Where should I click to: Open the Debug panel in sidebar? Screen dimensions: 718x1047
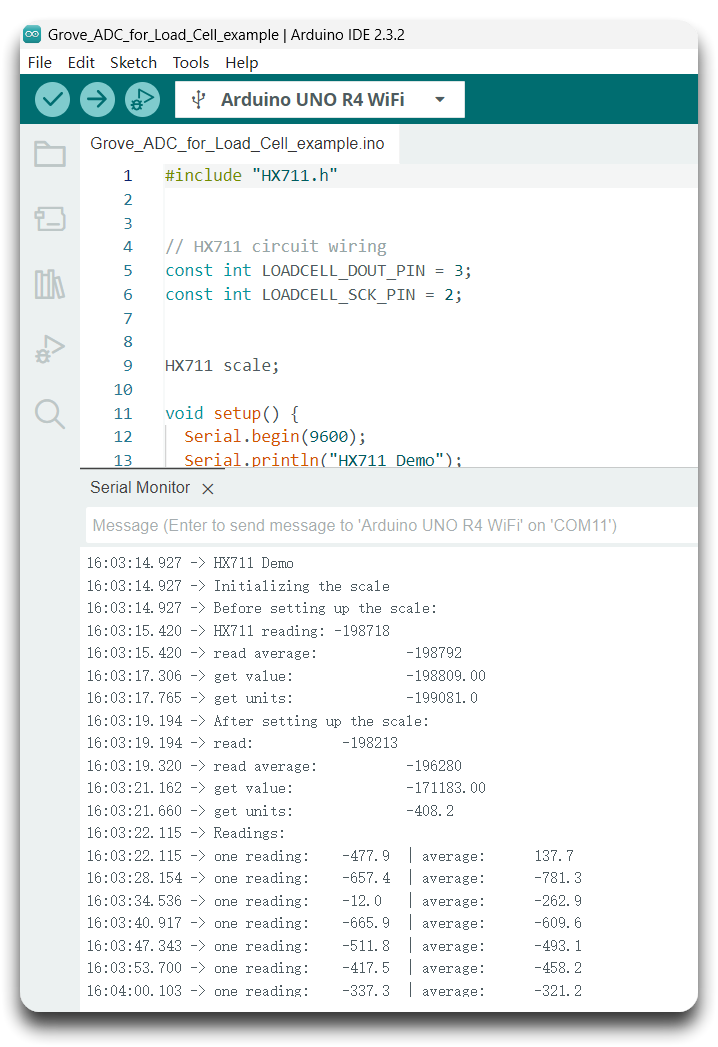pyautogui.click(x=50, y=349)
